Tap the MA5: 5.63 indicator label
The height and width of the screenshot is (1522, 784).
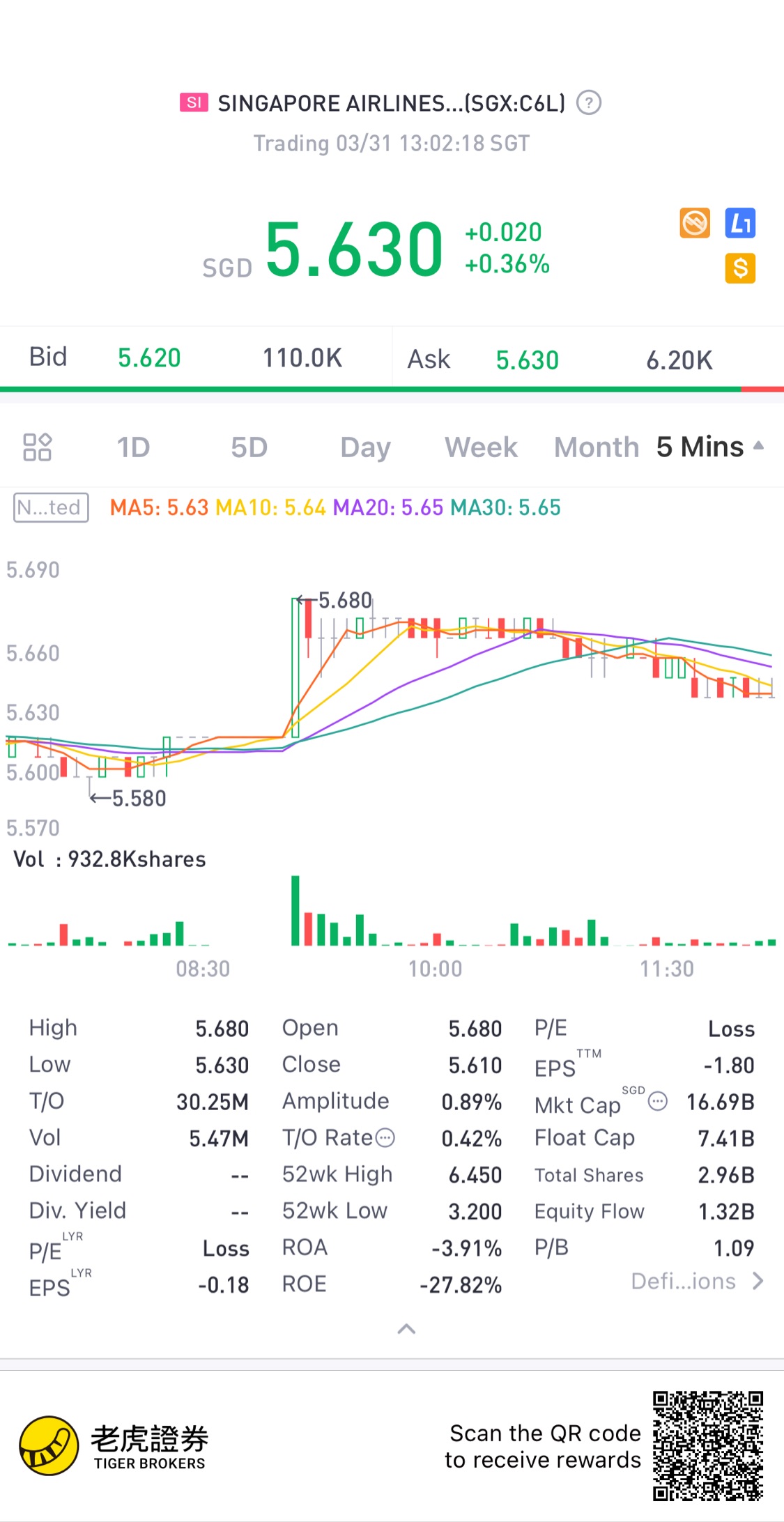(x=159, y=507)
